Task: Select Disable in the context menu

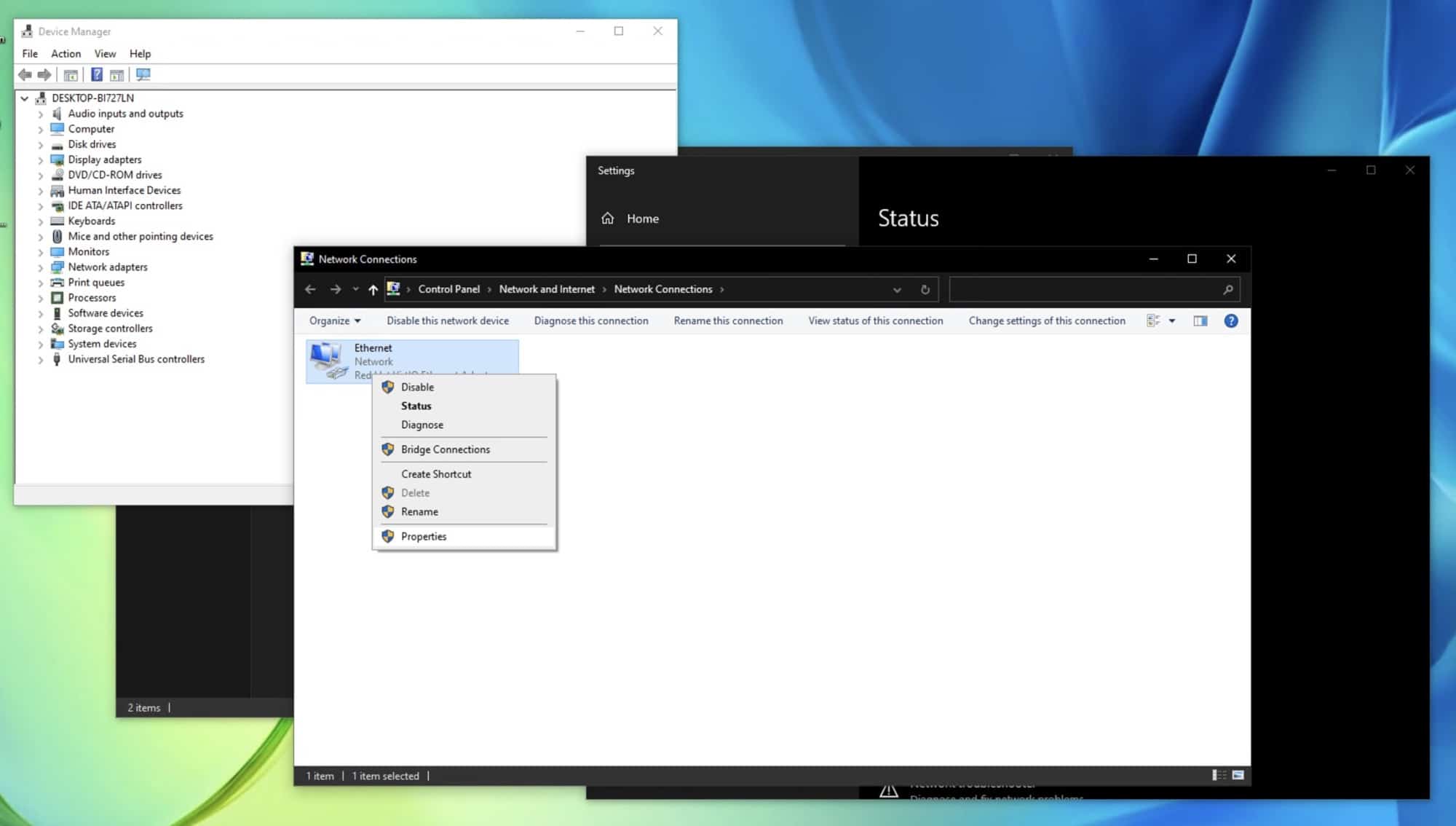Action: click(417, 388)
